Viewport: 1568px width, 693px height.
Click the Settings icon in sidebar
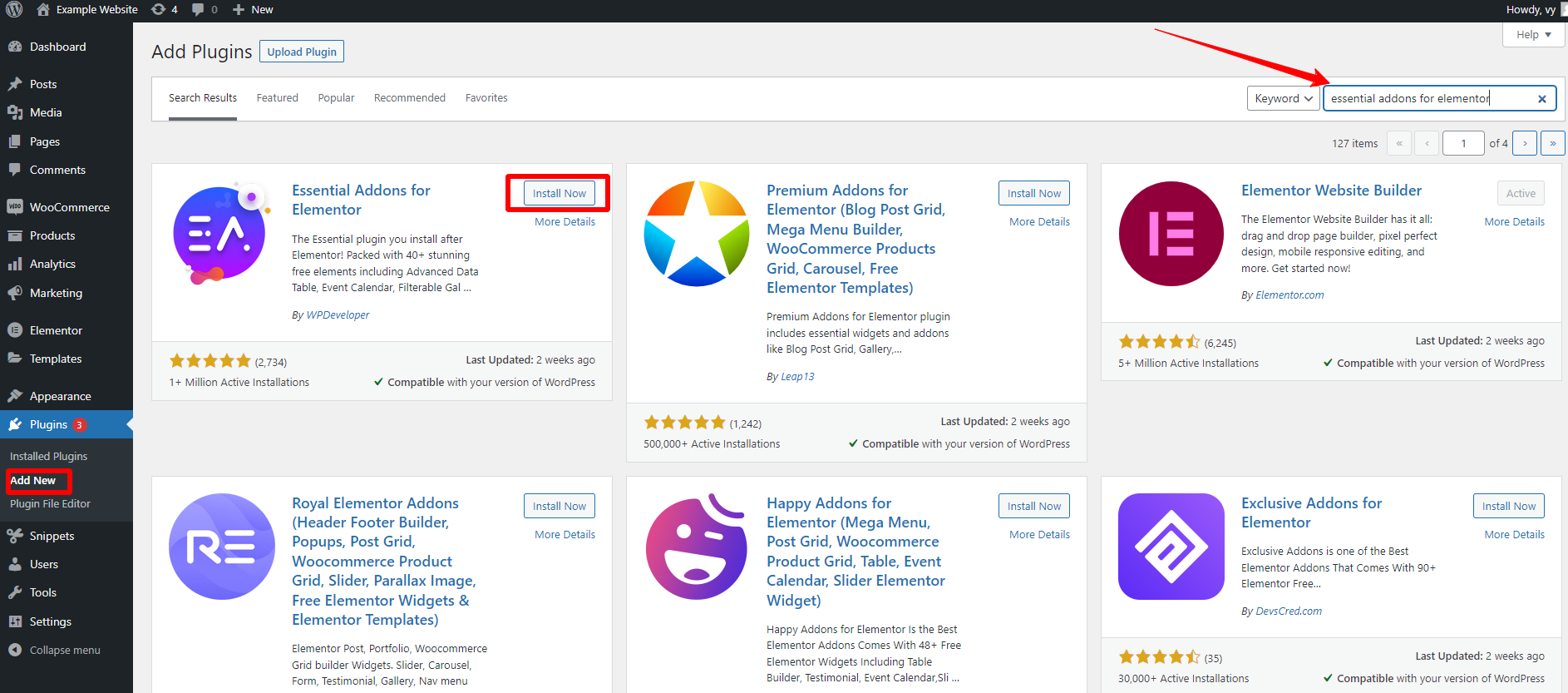pos(15,621)
